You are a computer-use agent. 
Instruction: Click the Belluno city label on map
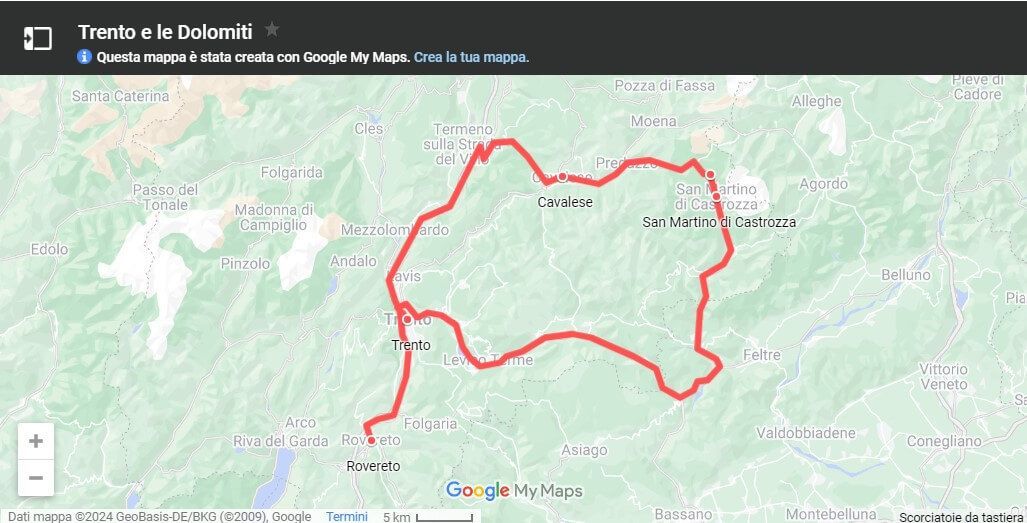coord(906,275)
